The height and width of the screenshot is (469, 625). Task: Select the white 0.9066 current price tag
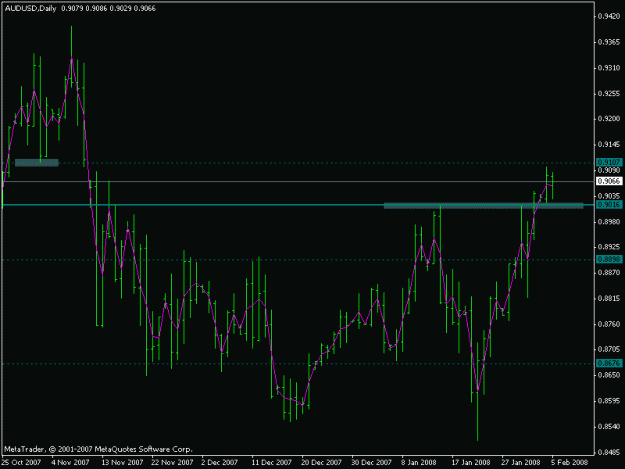[609, 181]
